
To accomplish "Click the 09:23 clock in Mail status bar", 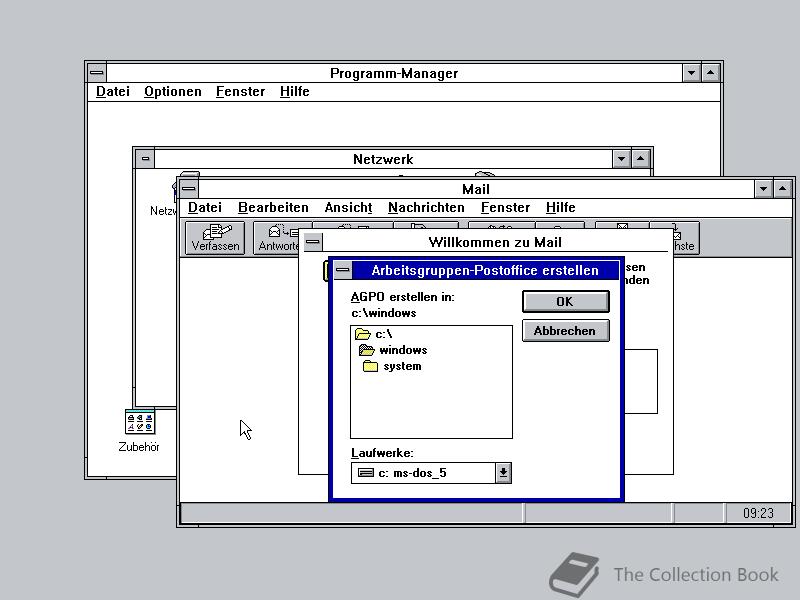I will [758, 513].
